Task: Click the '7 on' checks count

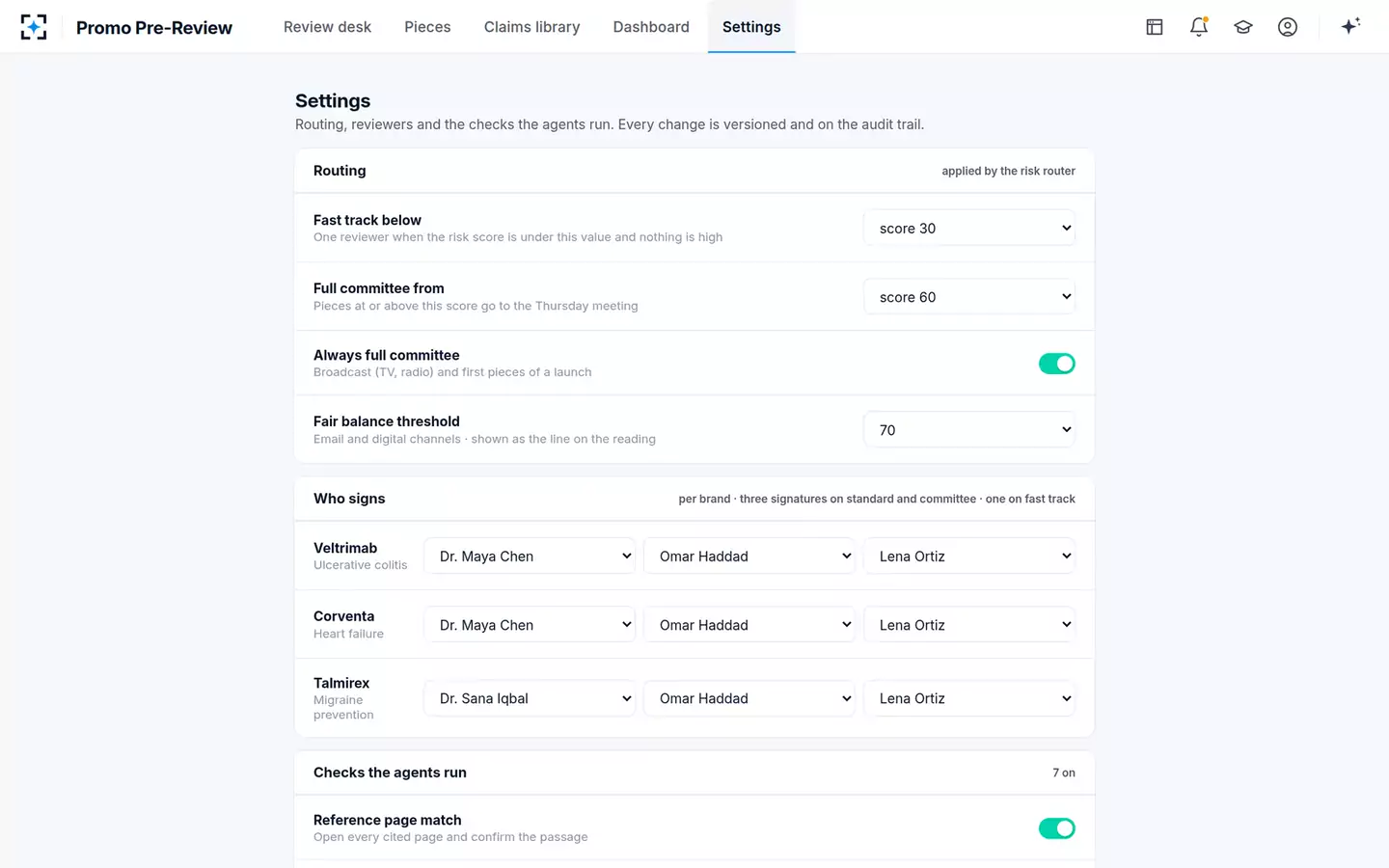Action: (x=1064, y=773)
